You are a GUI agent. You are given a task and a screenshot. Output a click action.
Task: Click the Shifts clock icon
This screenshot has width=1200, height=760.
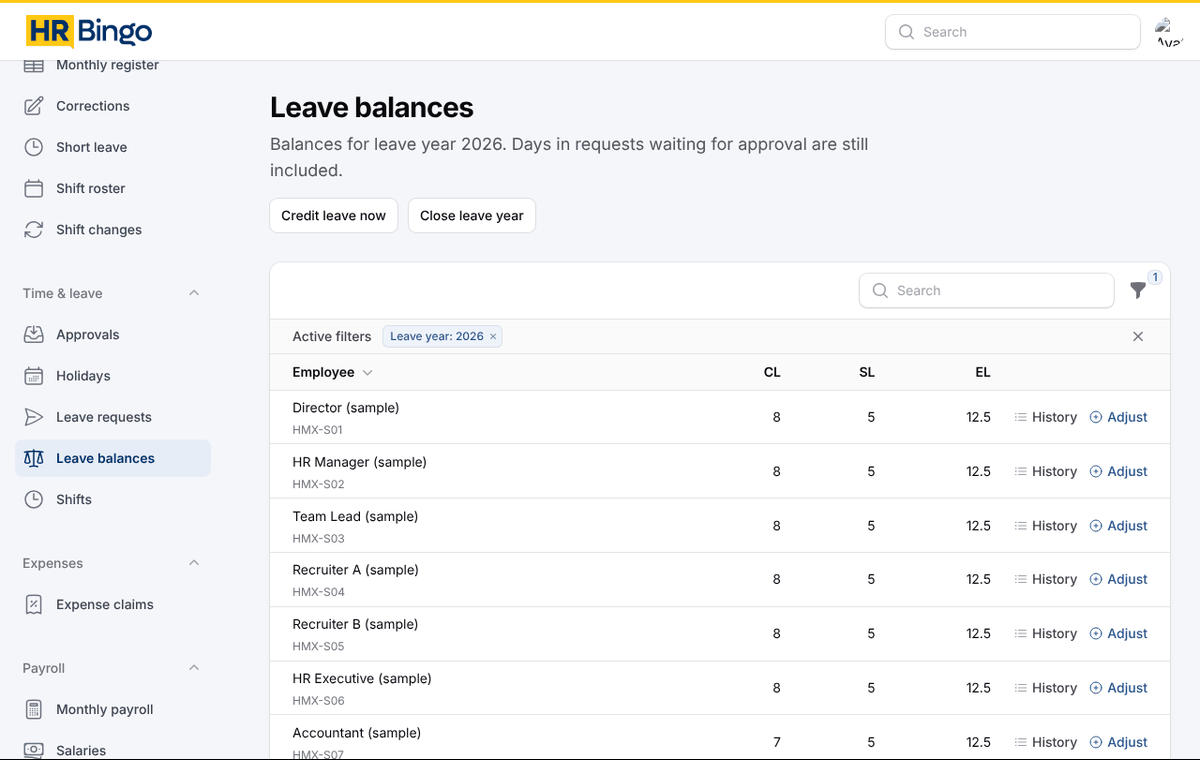point(34,499)
